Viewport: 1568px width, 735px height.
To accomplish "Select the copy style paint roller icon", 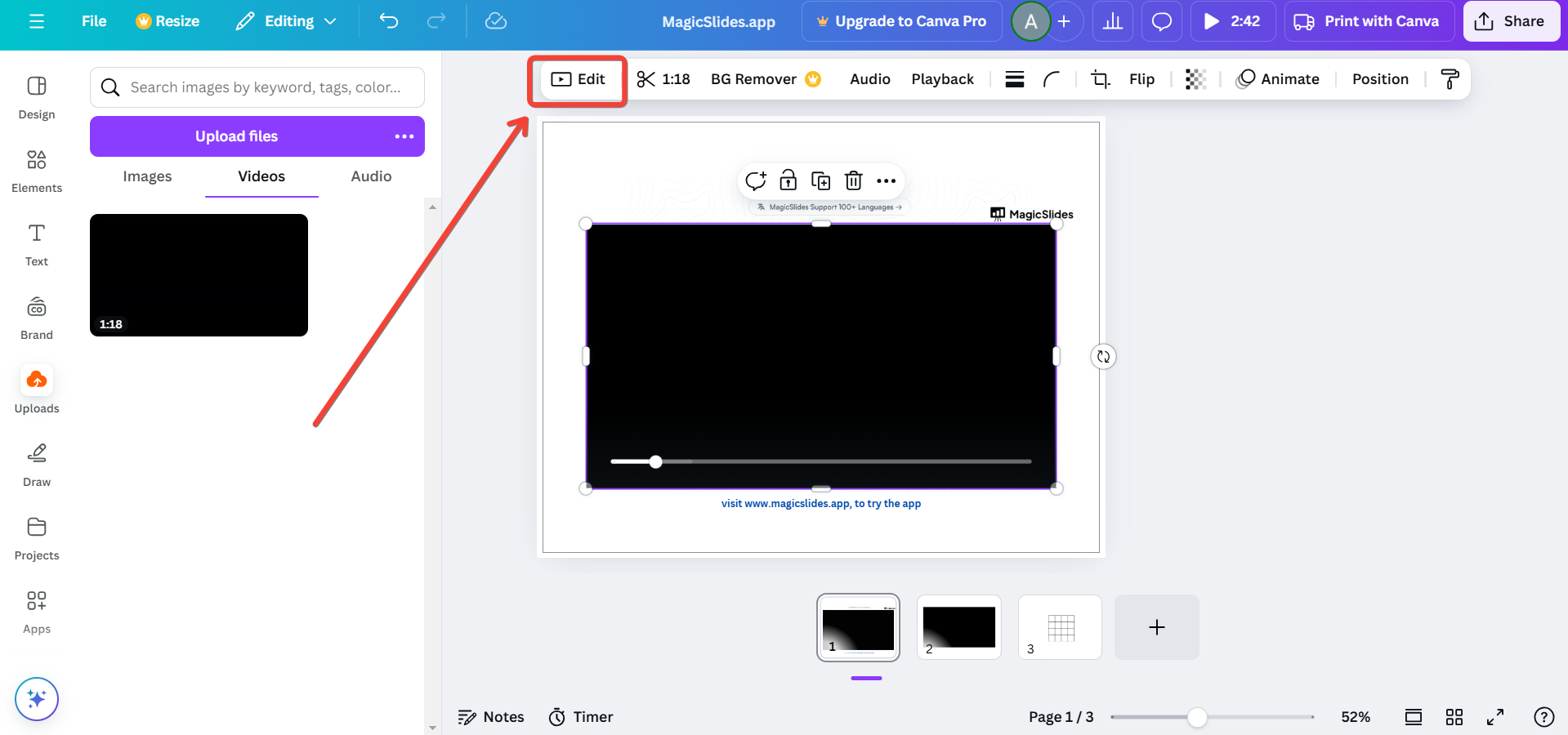I will pos(1450,79).
